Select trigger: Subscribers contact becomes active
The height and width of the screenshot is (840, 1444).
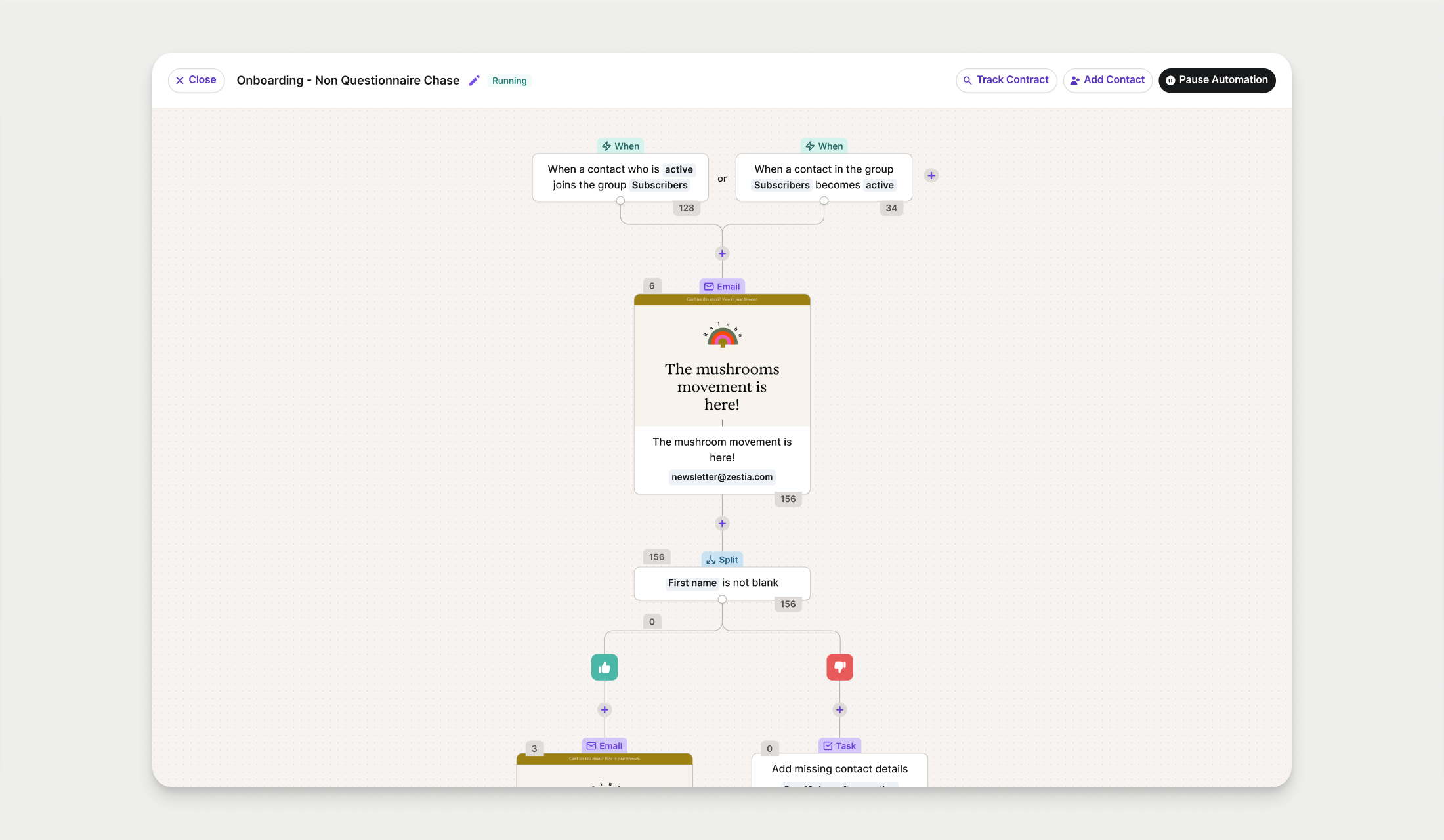(823, 177)
